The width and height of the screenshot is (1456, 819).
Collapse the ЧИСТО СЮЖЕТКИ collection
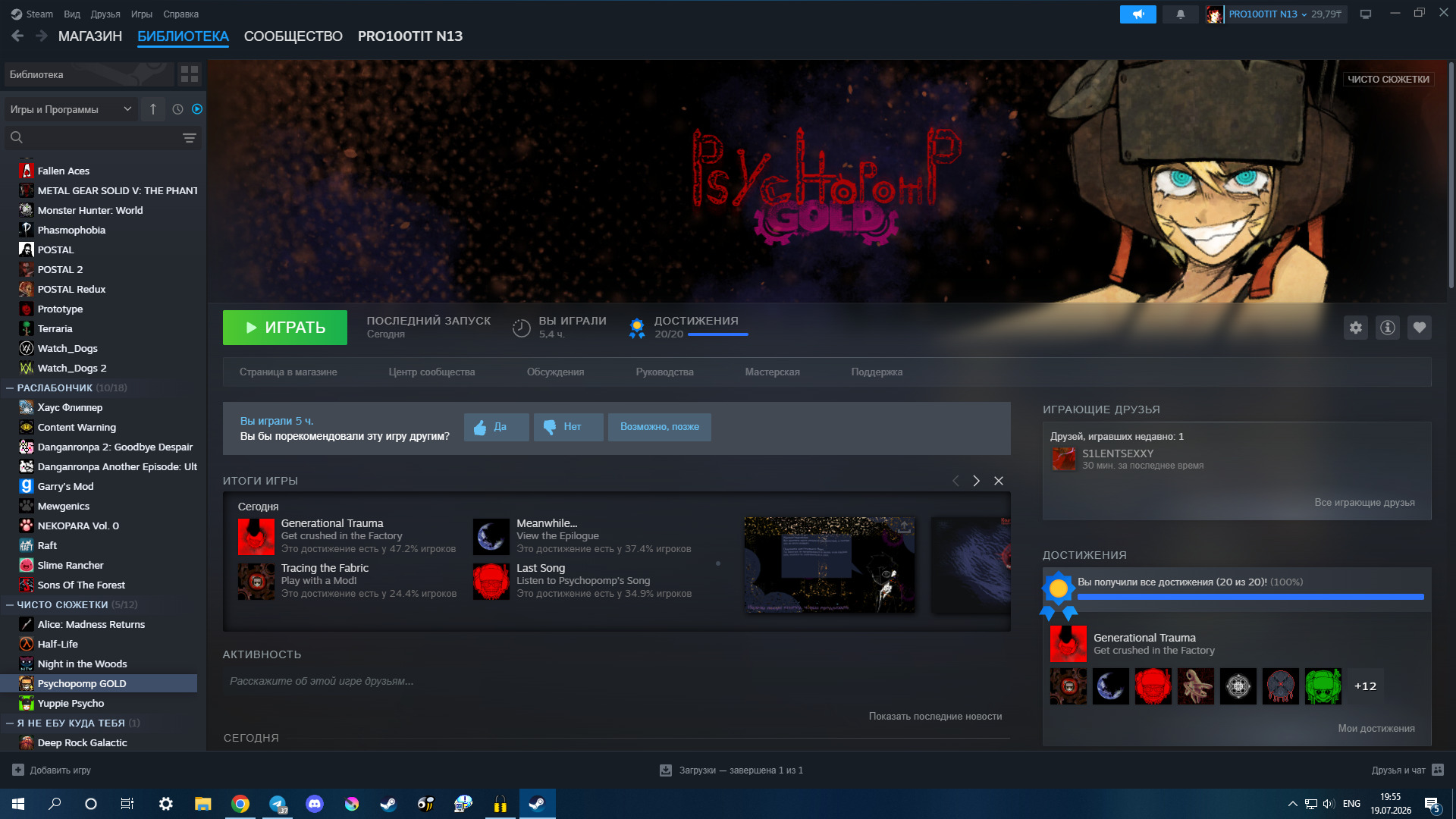point(10,605)
